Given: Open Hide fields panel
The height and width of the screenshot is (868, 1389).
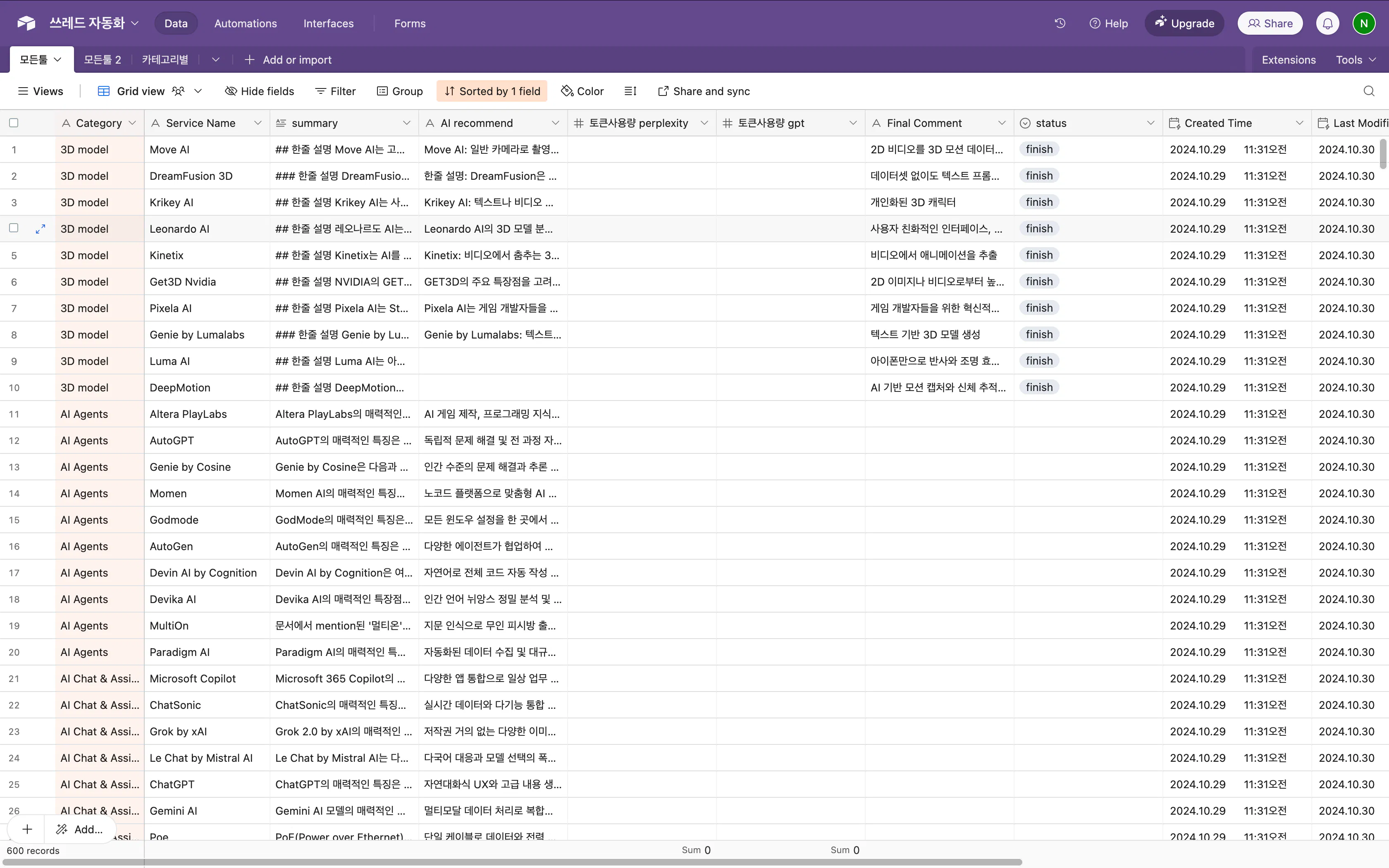Looking at the screenshot, I should tap(260, 91).
